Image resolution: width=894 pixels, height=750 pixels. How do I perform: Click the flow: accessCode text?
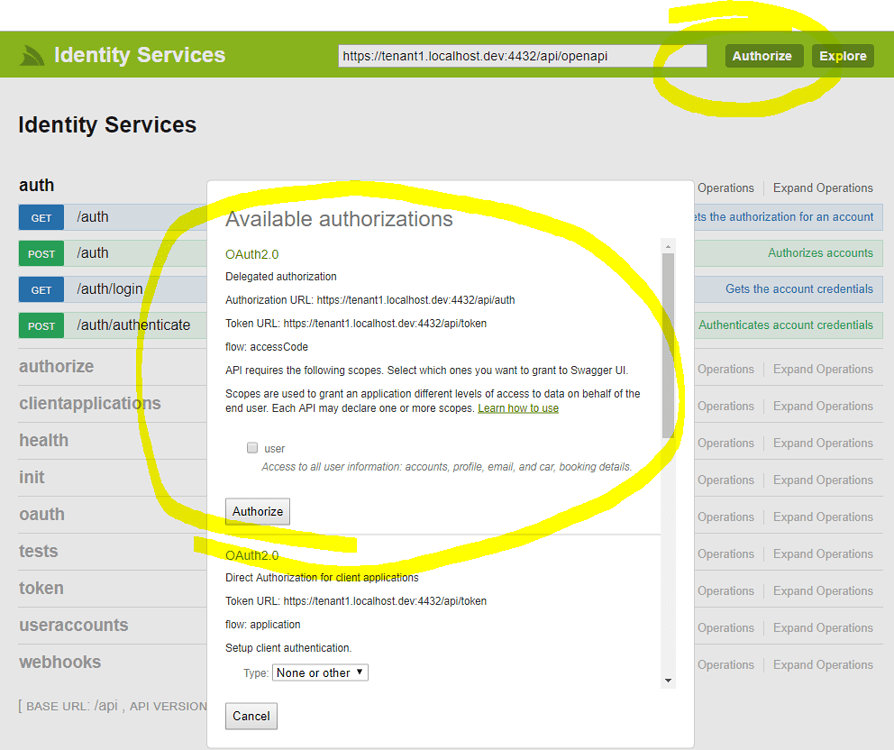tap(266, 347)
